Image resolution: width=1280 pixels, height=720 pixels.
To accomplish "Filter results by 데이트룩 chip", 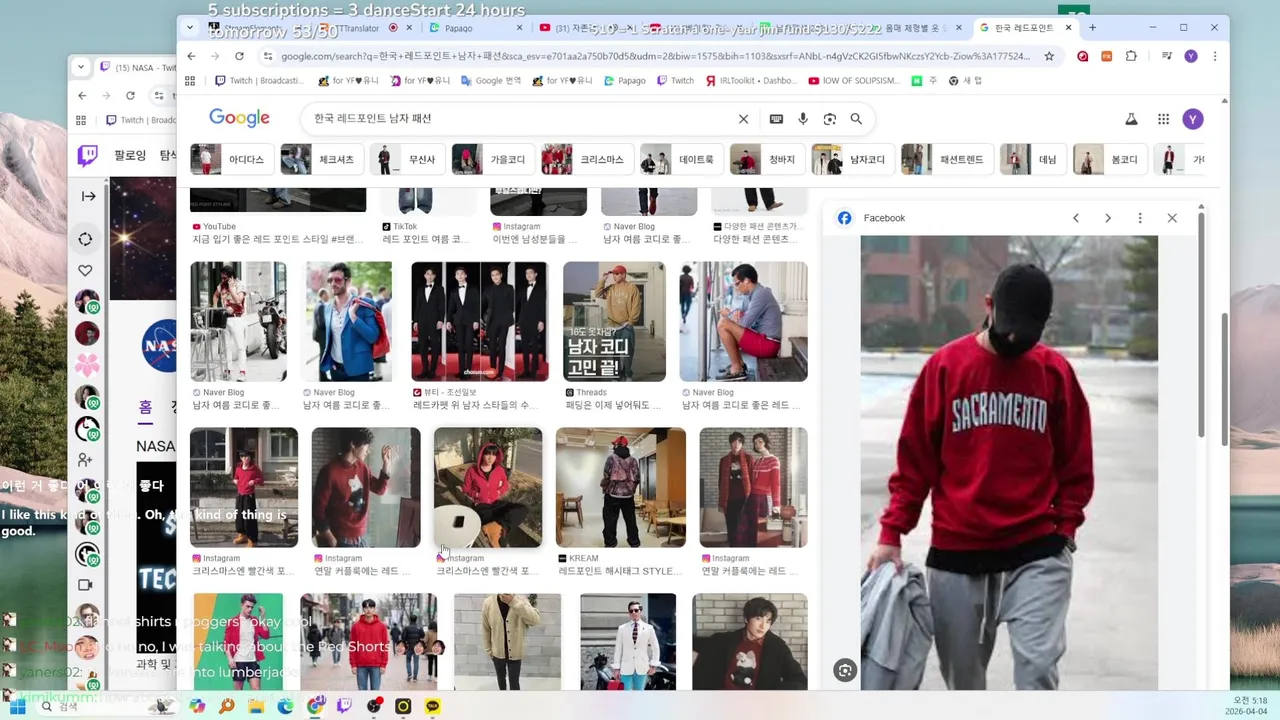I will click(x=682, y=159).
